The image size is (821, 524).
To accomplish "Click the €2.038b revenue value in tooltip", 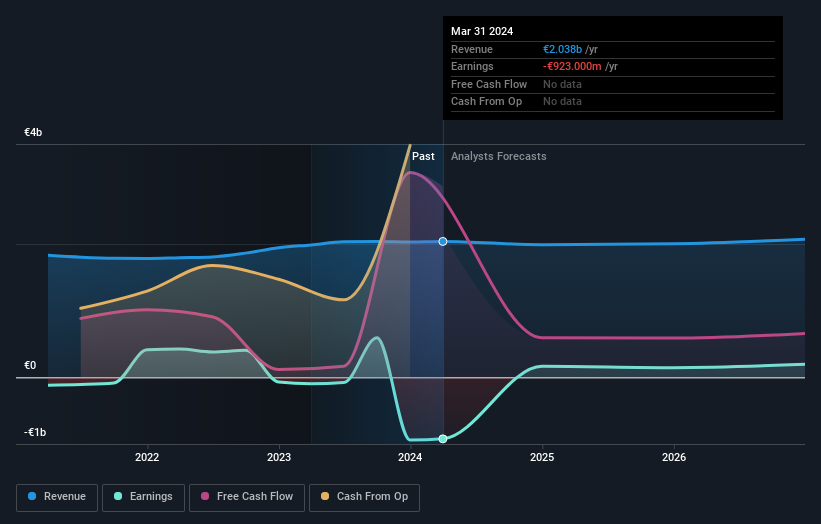I will (562, 49).
